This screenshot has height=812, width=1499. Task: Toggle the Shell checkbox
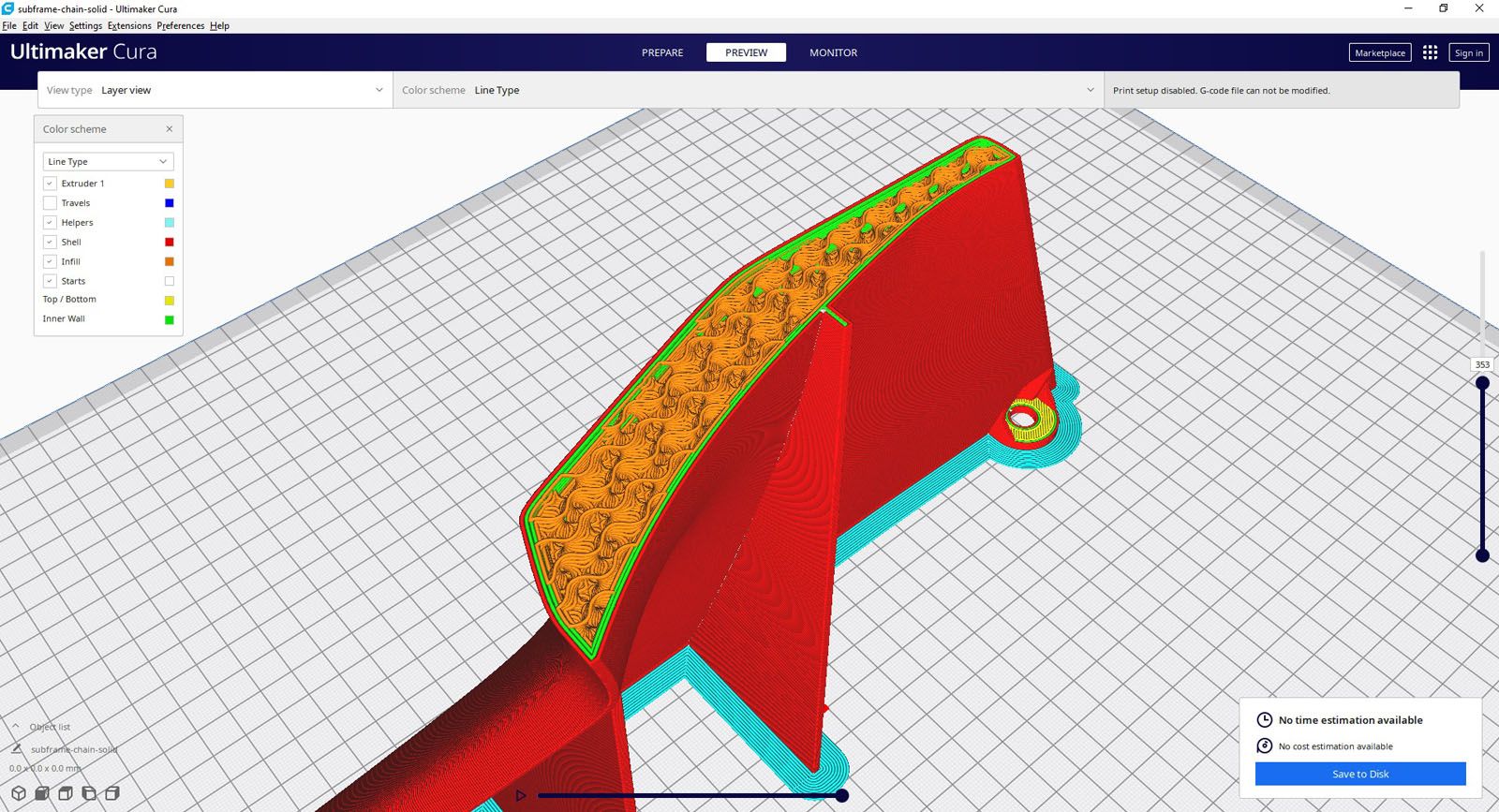click(50, 242)
